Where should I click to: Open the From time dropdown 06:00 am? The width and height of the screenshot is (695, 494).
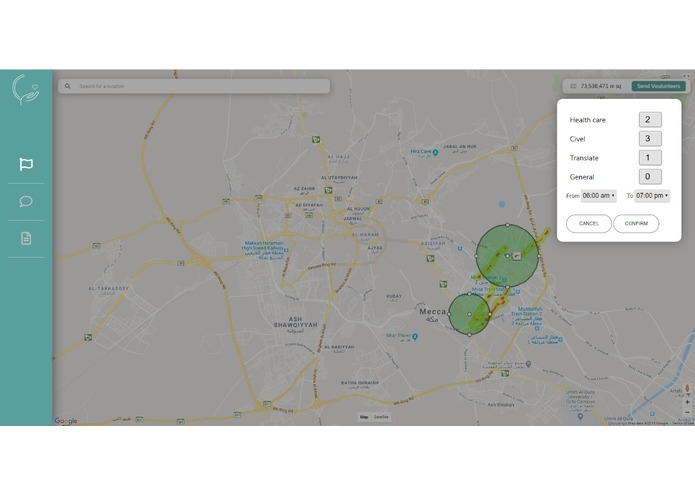598,196
